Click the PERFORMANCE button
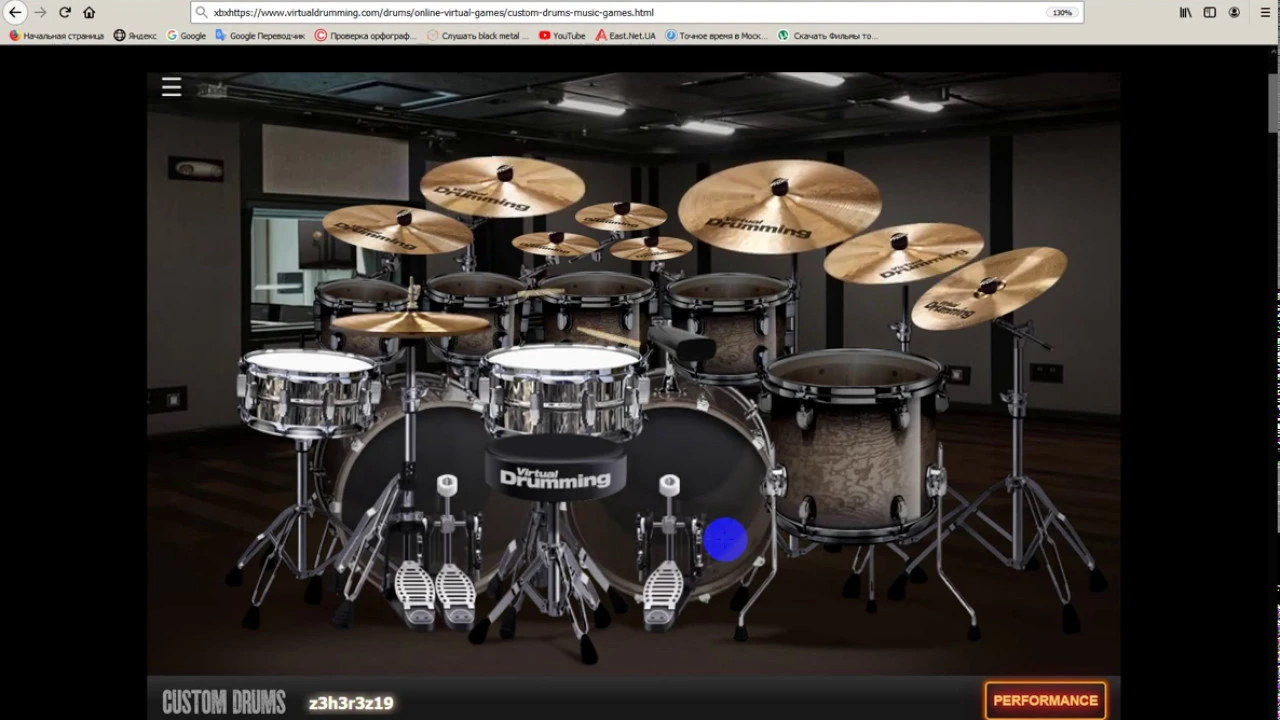 click(1045, 701)
